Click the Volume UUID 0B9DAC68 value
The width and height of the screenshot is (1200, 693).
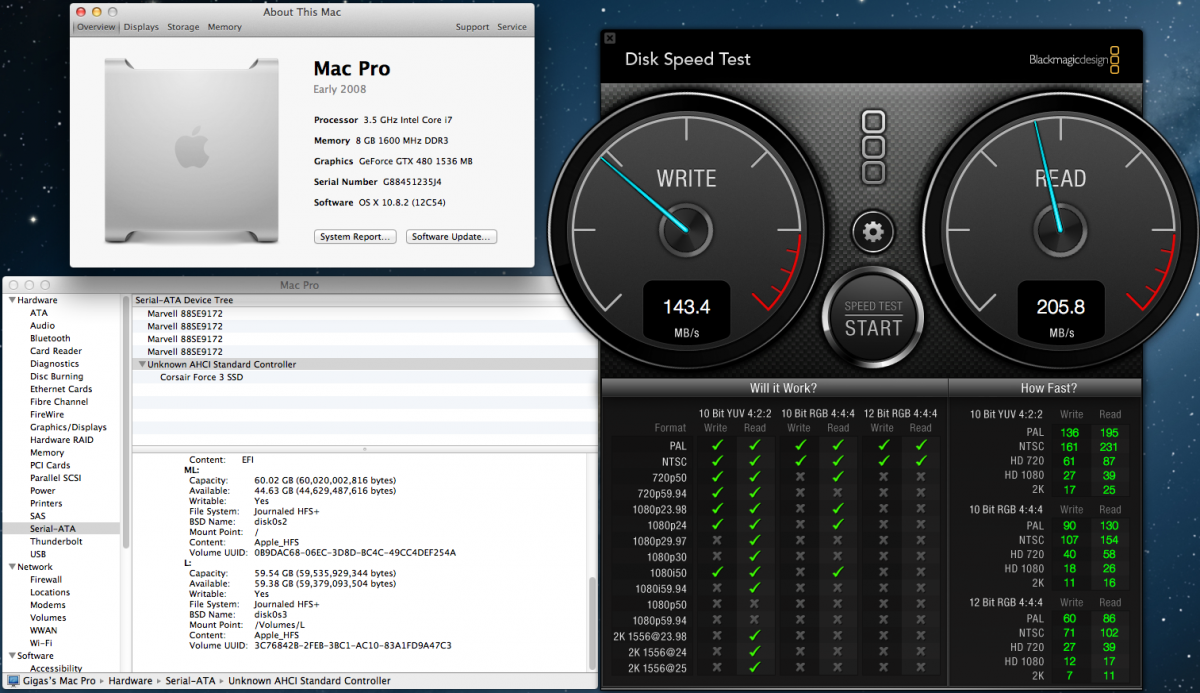355,552
